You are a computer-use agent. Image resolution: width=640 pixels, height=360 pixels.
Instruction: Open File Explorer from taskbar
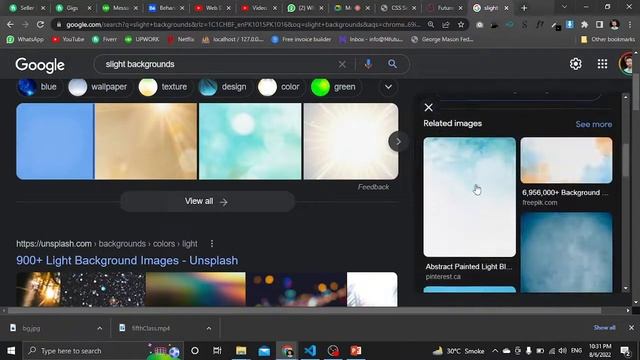241,351
